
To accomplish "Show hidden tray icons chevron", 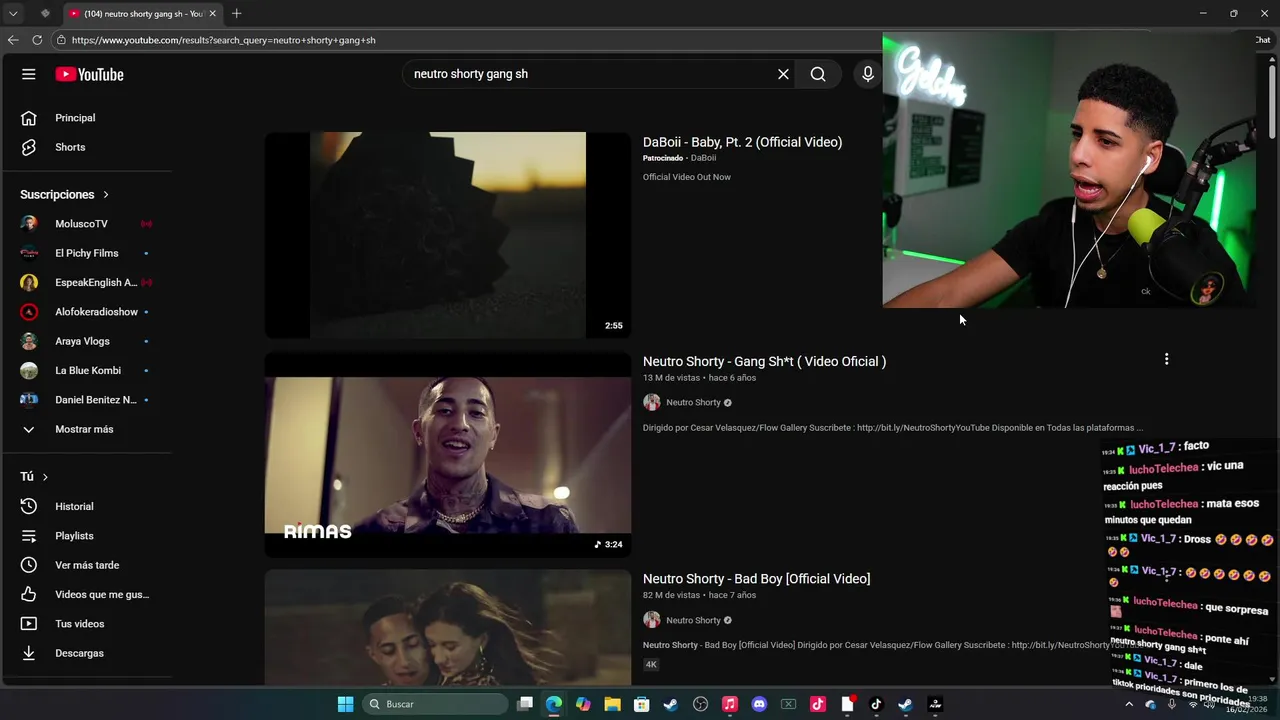I will [x=1129, y=704].
